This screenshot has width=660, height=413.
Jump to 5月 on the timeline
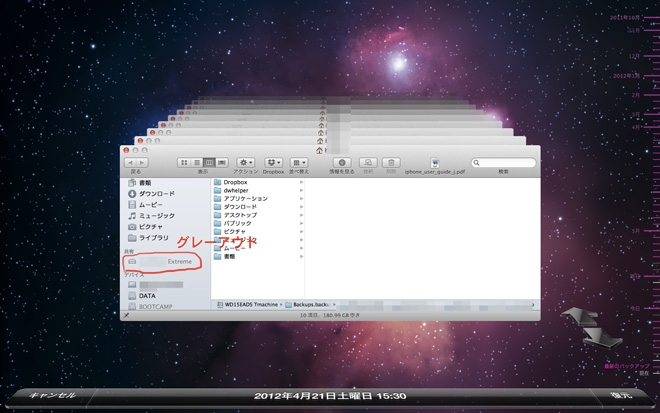pos(636,231)
